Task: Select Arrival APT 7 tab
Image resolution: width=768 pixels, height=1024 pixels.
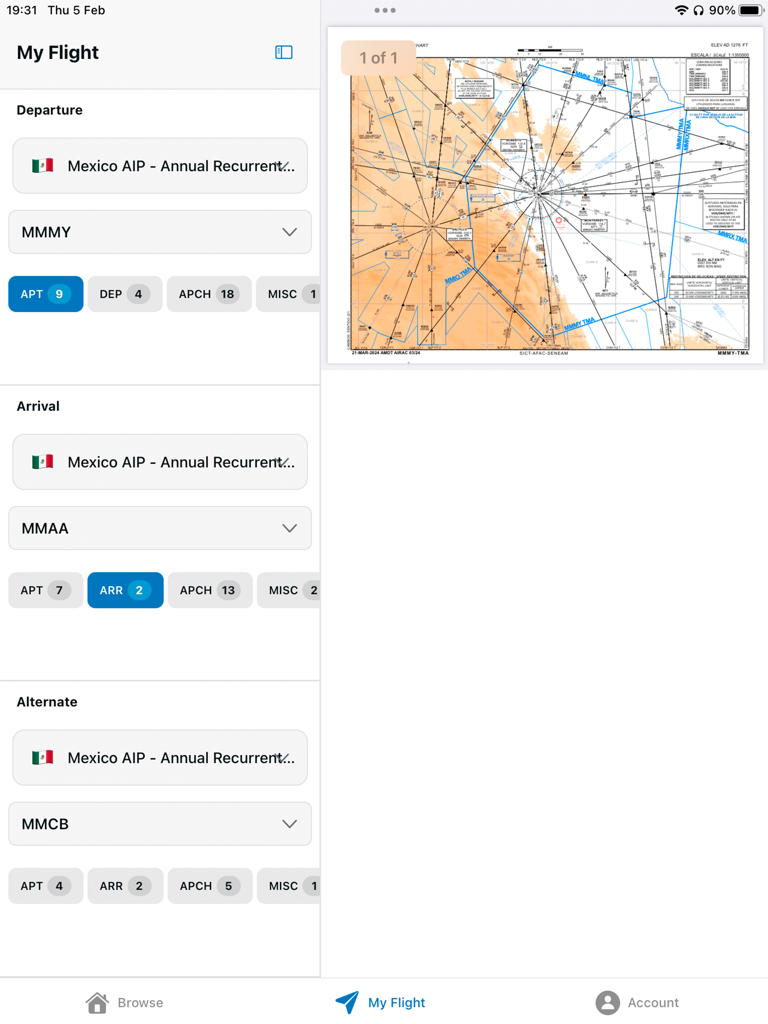Action: point(46,590)
